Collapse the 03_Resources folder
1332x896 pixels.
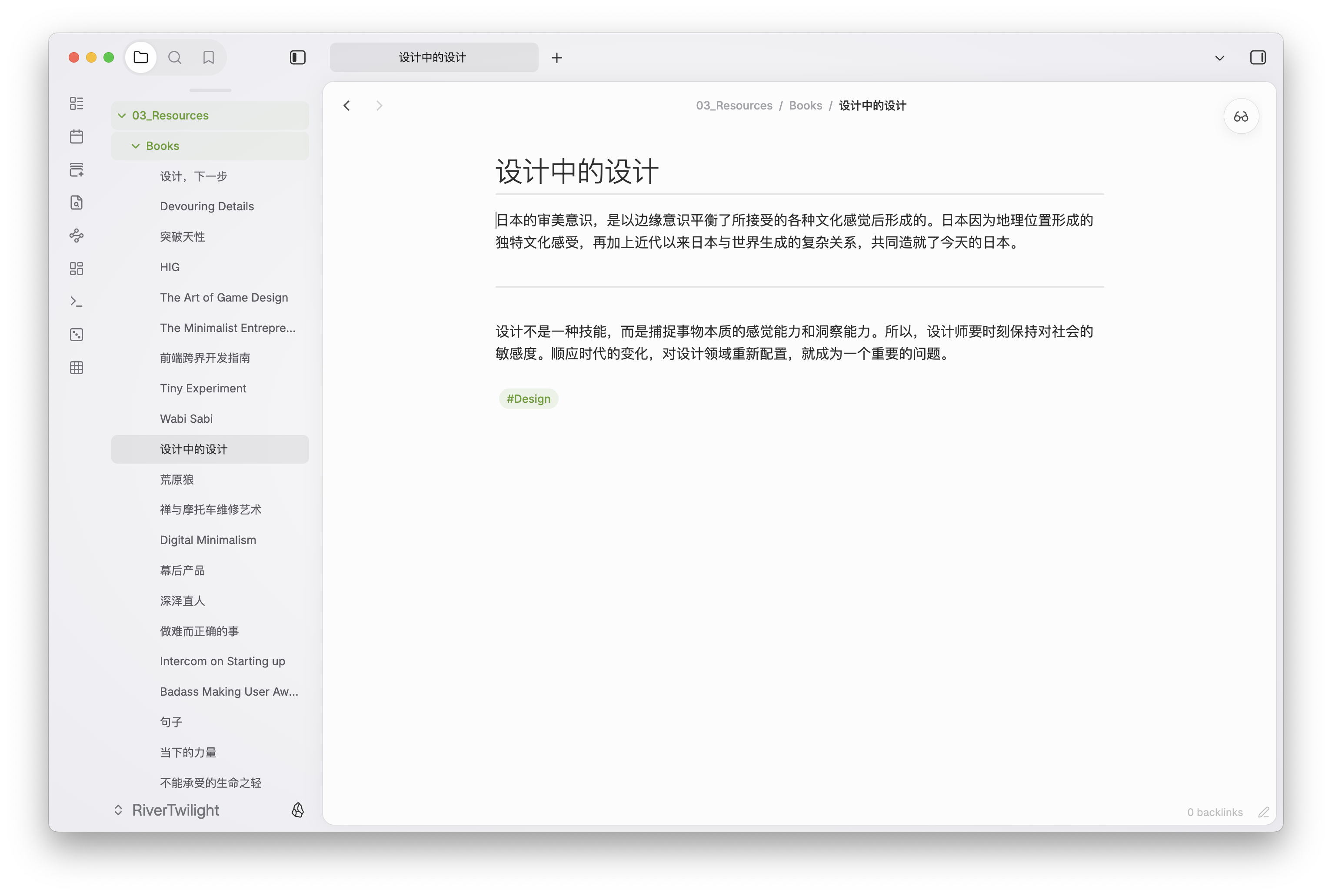point(121,115)
